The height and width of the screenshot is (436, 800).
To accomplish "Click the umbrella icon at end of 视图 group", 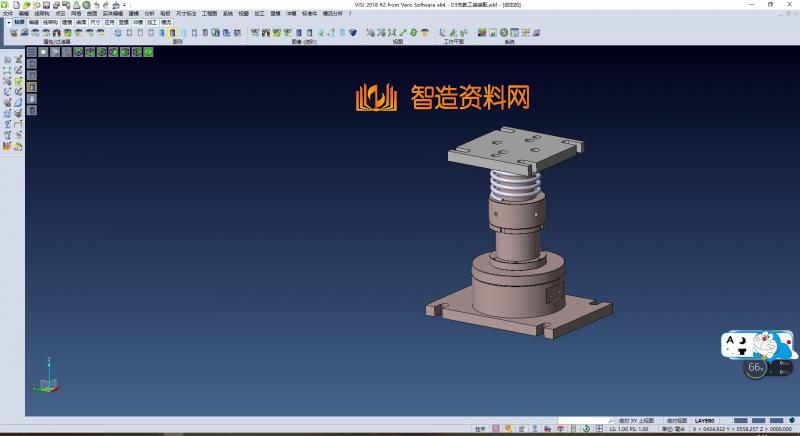I will [424, 33].
